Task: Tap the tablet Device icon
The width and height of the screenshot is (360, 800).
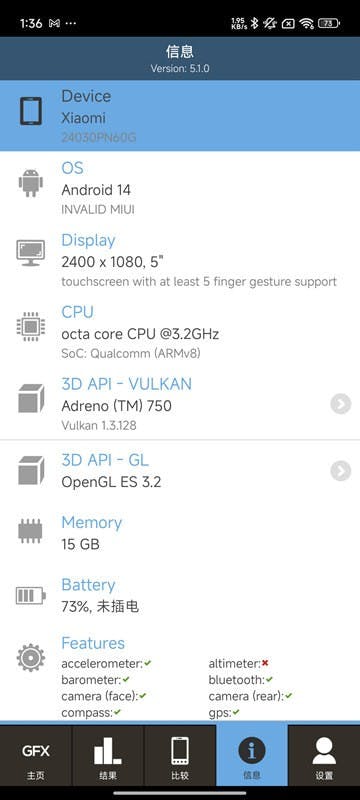Action: click(x=31, y=111)
